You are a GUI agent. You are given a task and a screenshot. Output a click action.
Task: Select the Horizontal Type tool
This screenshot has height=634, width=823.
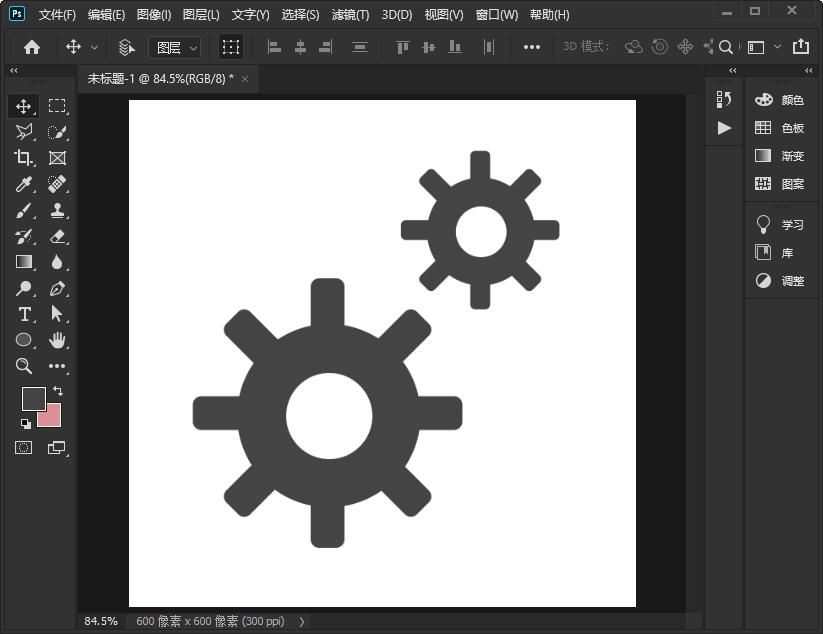click(x=23, y=314)
